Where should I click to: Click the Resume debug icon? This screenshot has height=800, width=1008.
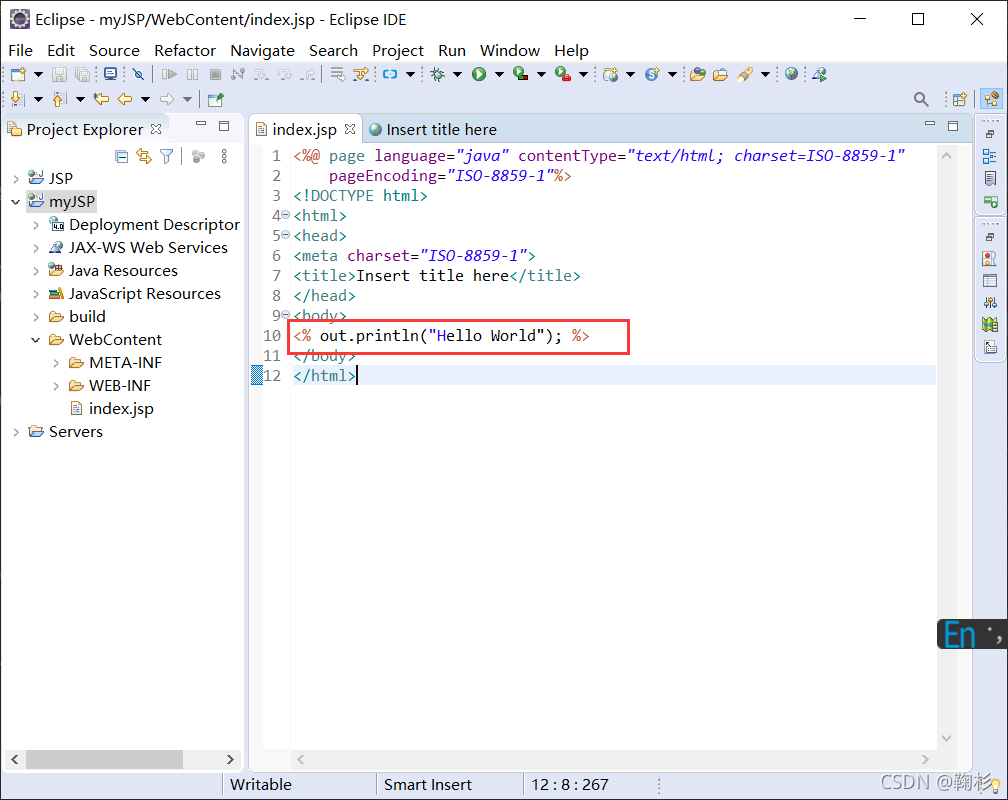[x=169, y=75]
